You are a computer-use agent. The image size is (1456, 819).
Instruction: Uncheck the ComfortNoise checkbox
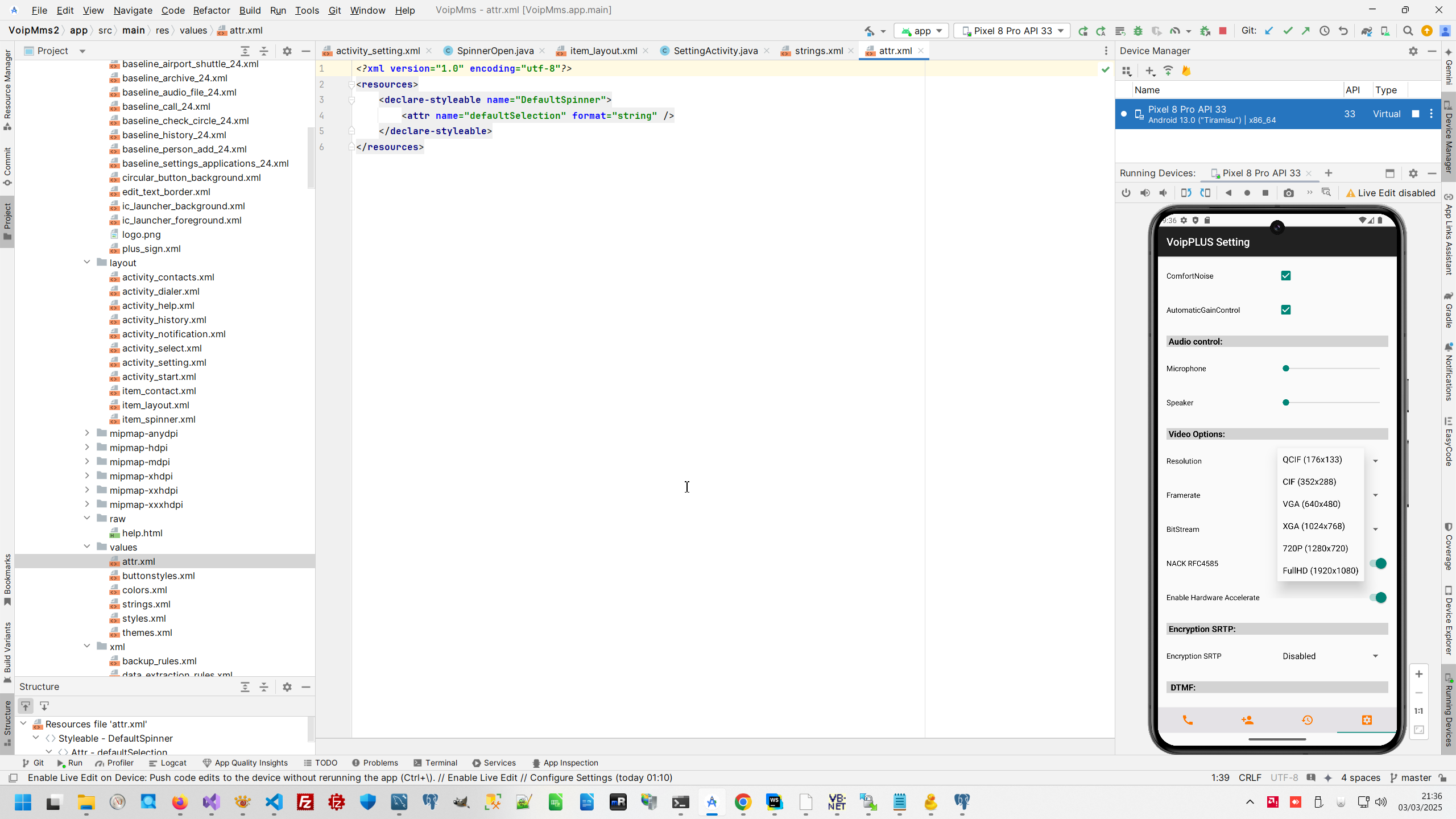1286,276
